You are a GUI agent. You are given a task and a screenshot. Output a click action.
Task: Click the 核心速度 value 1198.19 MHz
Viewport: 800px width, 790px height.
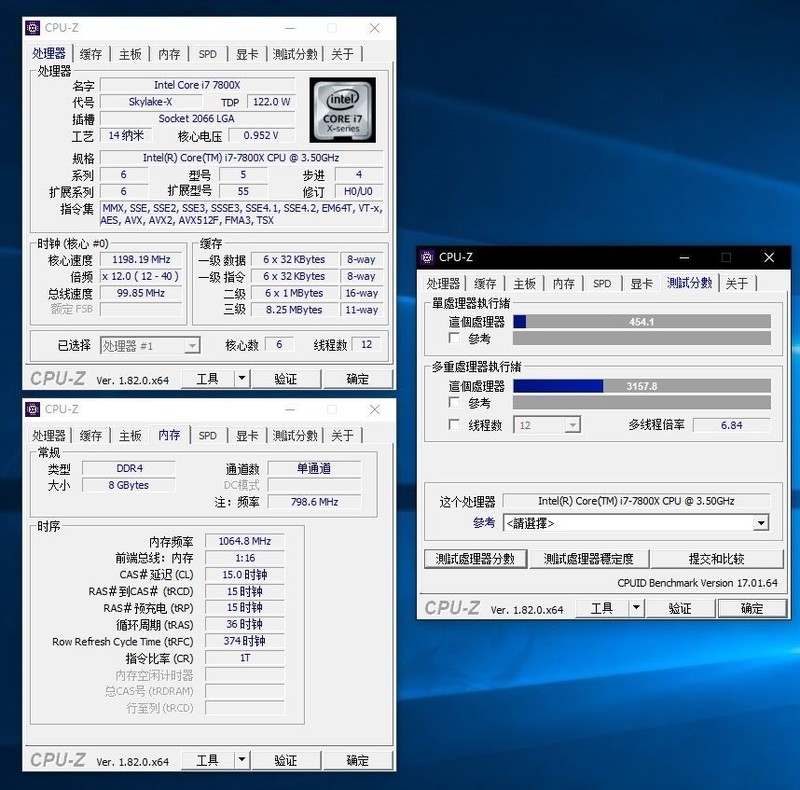(x=141, y=259)
